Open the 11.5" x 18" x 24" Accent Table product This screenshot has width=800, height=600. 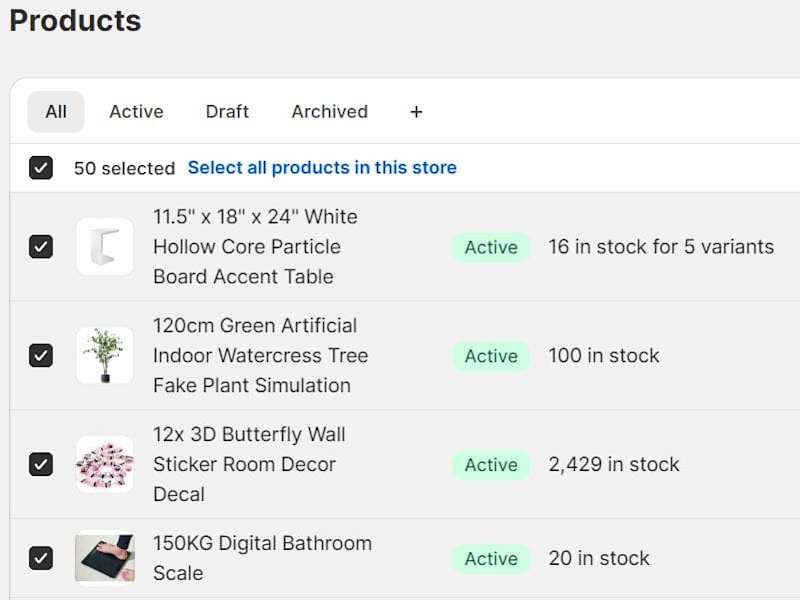pos(256,247)
